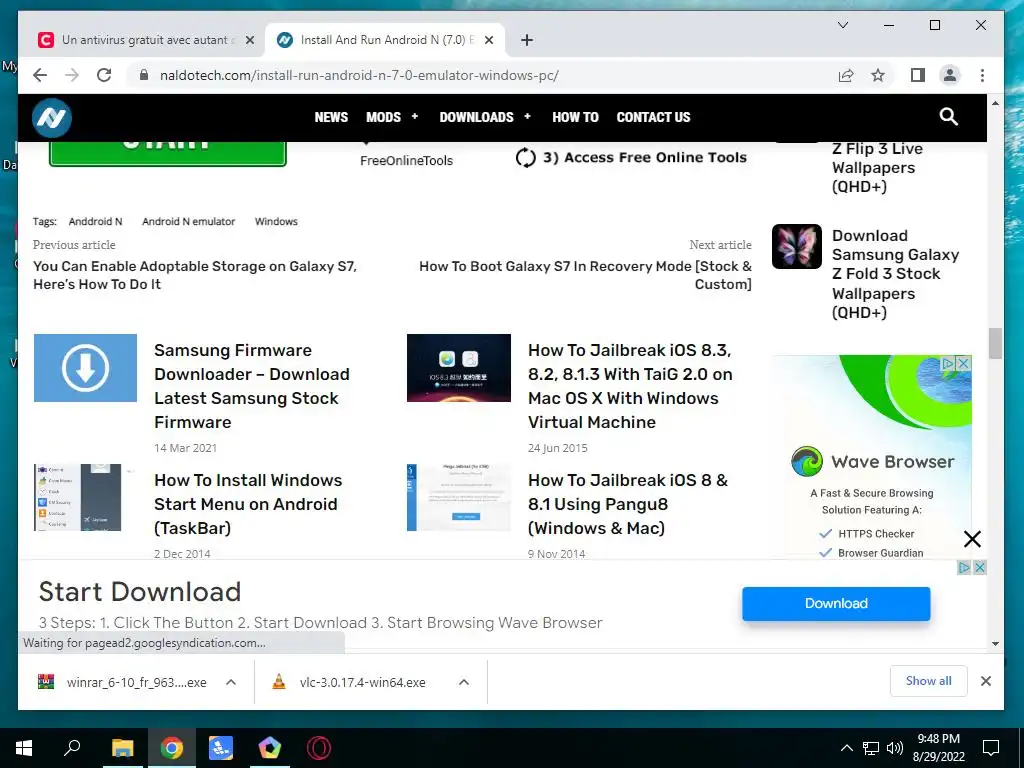Screen dimensions: 1024x768
Task: Click the page vertical scrollbar thumb
Action: 995,344
